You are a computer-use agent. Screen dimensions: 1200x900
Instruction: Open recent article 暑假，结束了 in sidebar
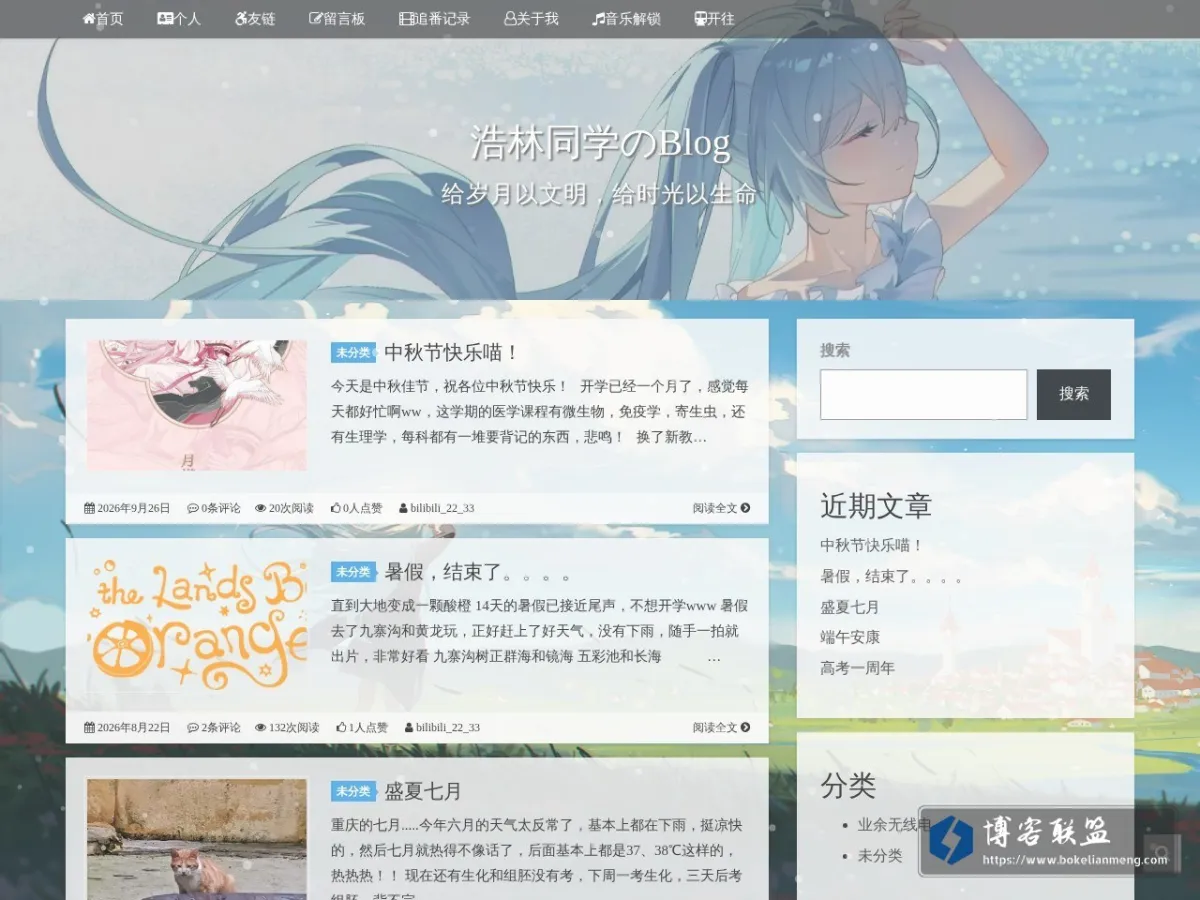coord(892,577)
